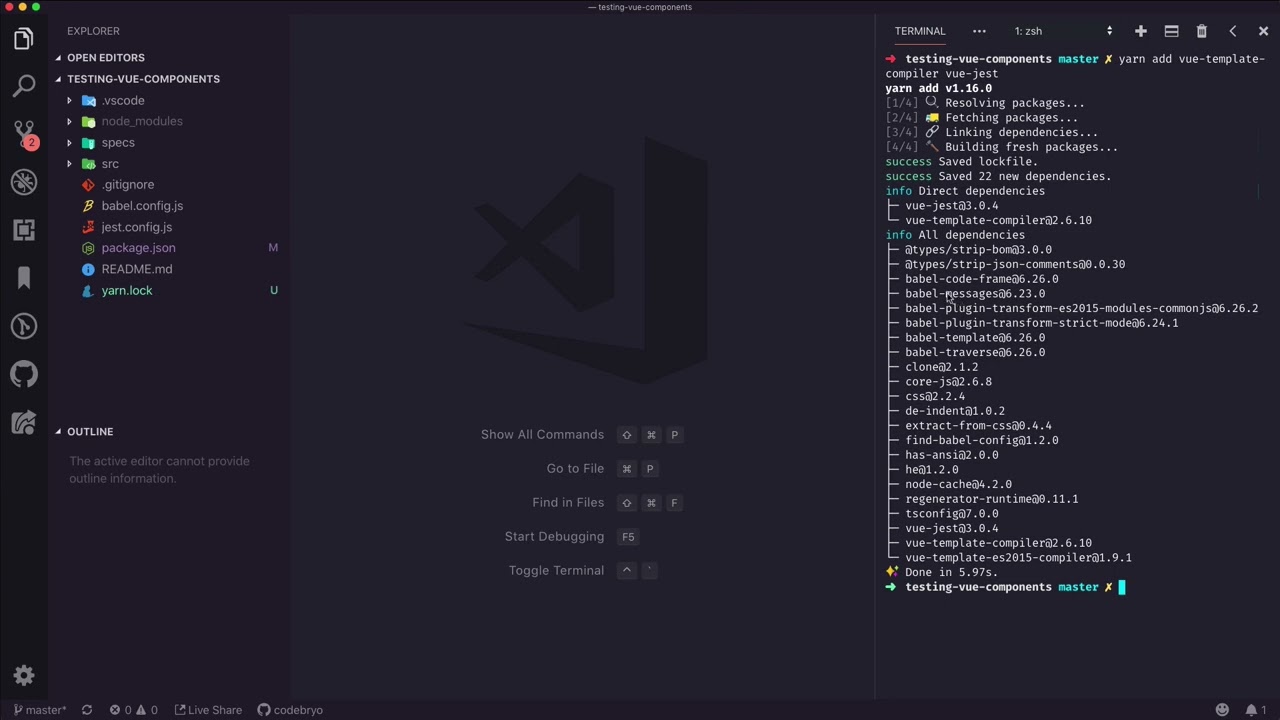Click the master* branch in status bar
The width and height of the screenshot is (1280, 720).
click(40, 710)
